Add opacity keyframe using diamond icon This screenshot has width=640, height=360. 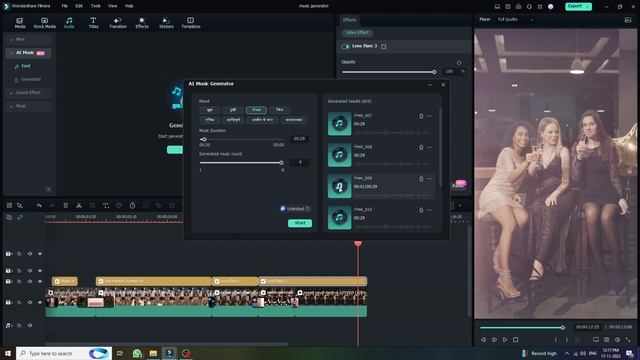[x=459, y=62]
